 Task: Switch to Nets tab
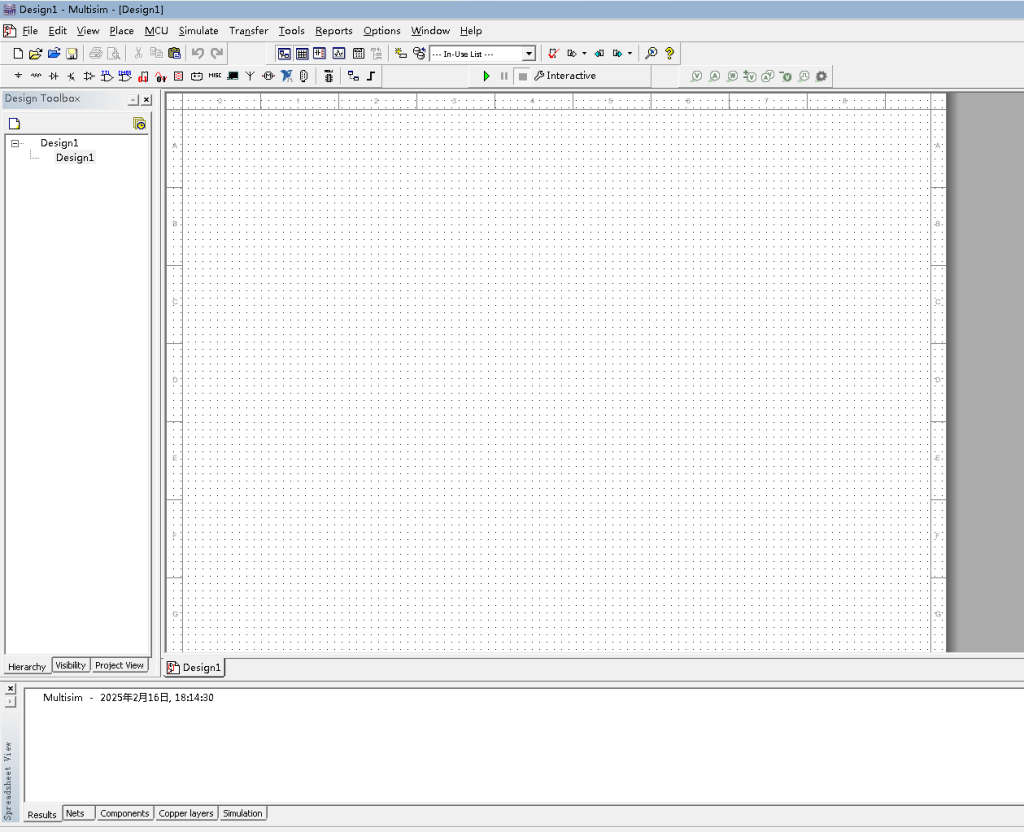pyautogui.click(x=75, y=813)
